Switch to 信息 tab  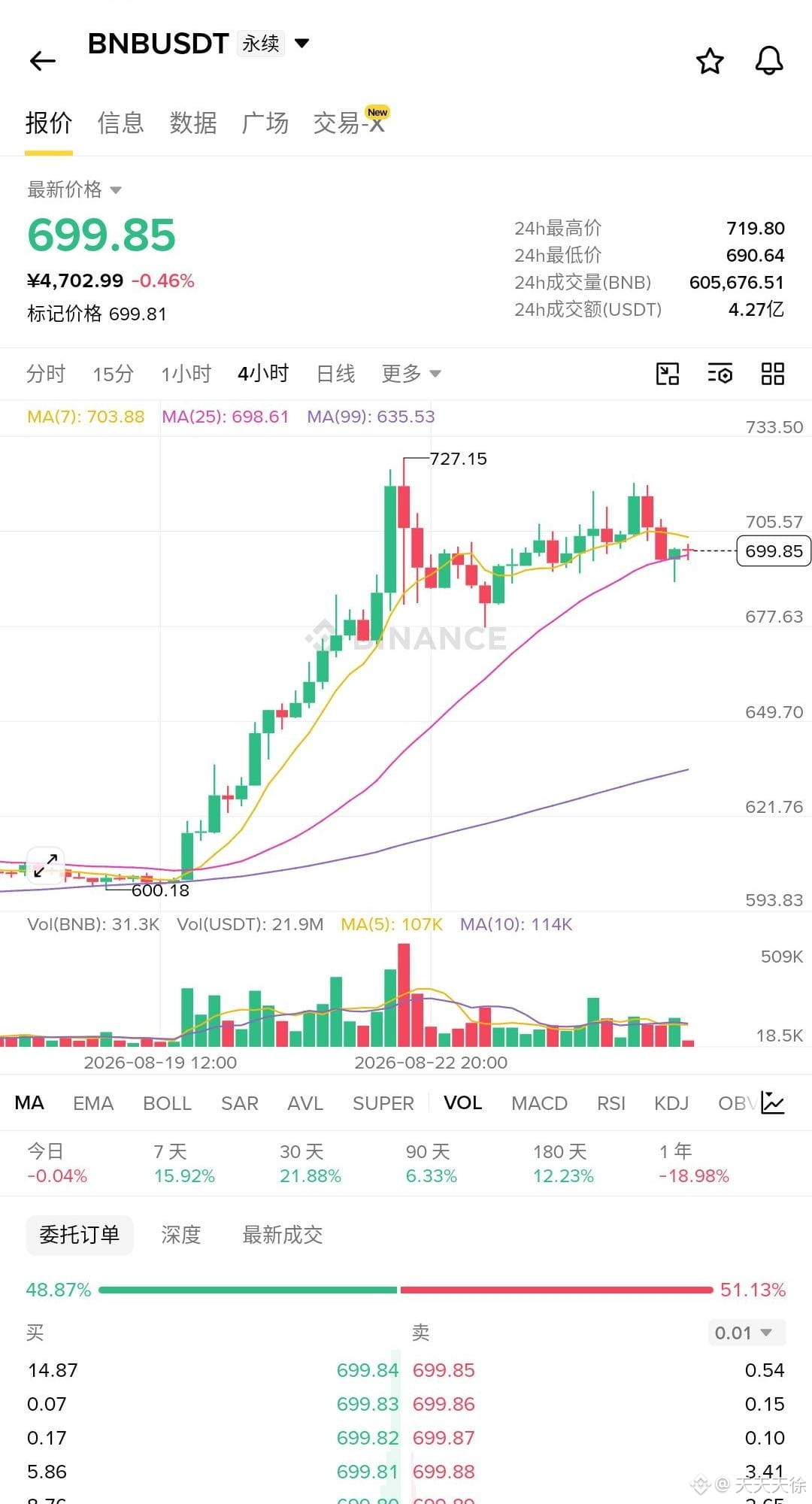point(120,123)
